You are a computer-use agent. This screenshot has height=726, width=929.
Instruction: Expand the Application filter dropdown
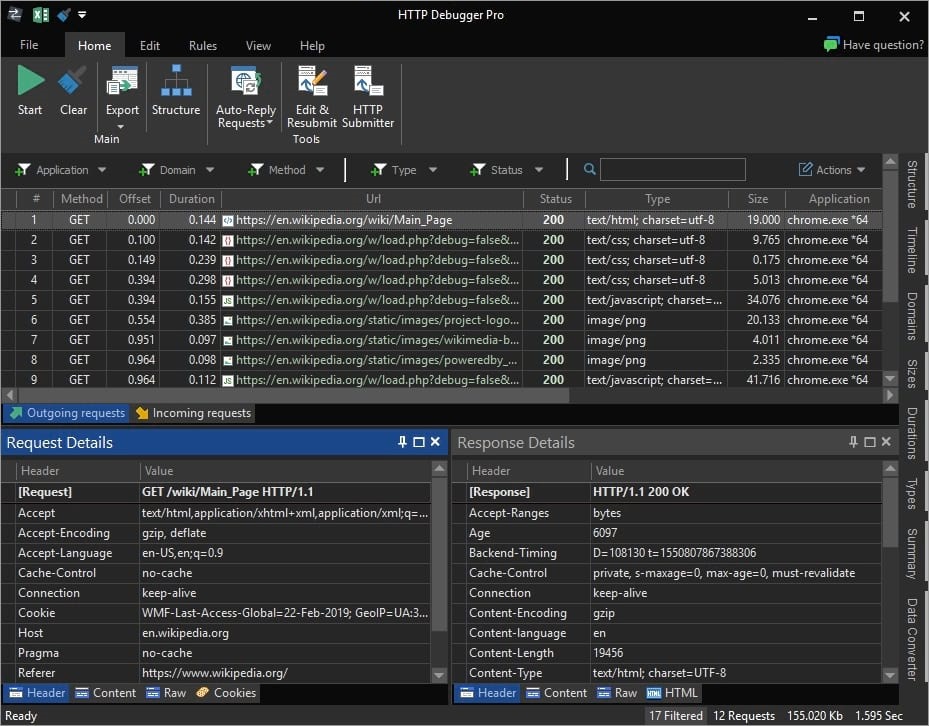click(x=102, y=170)
